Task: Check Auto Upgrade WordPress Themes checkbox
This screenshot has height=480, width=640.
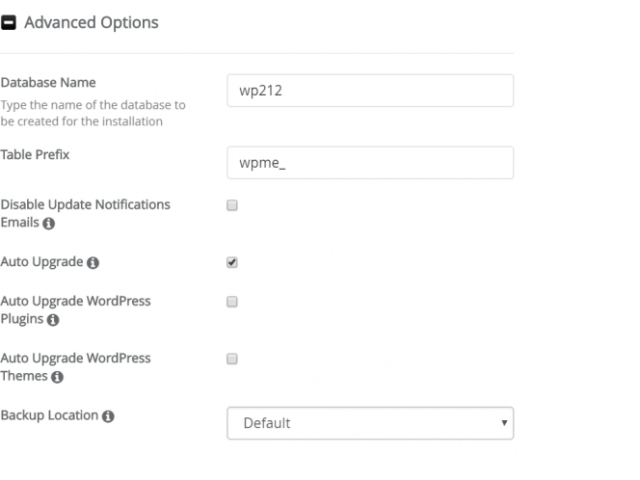Action: pyautogui.click(x=232, y=359)
